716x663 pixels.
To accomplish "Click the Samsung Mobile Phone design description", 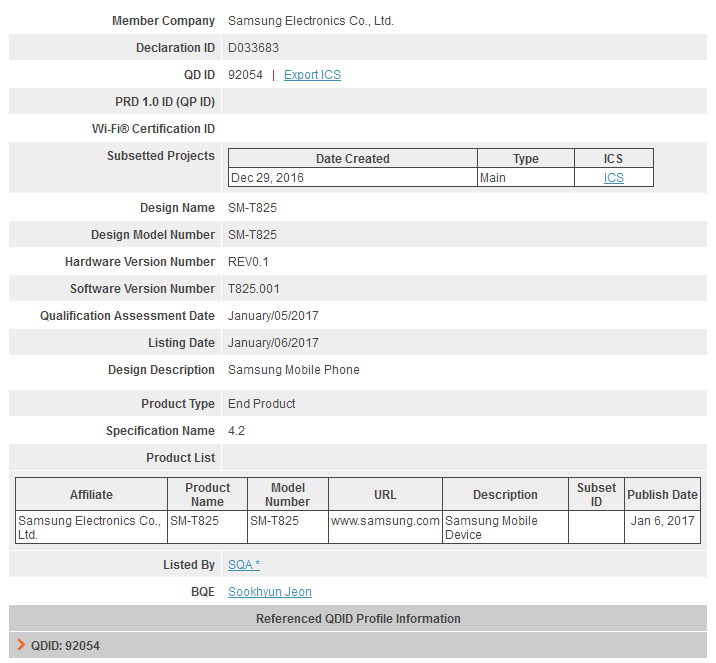I will pos(294,370).
